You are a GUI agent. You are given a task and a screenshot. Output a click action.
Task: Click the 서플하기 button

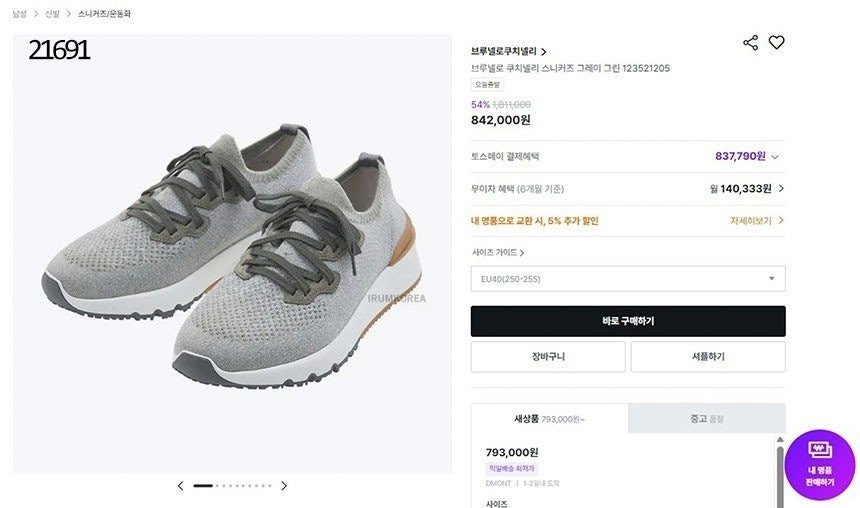(708, 357)
